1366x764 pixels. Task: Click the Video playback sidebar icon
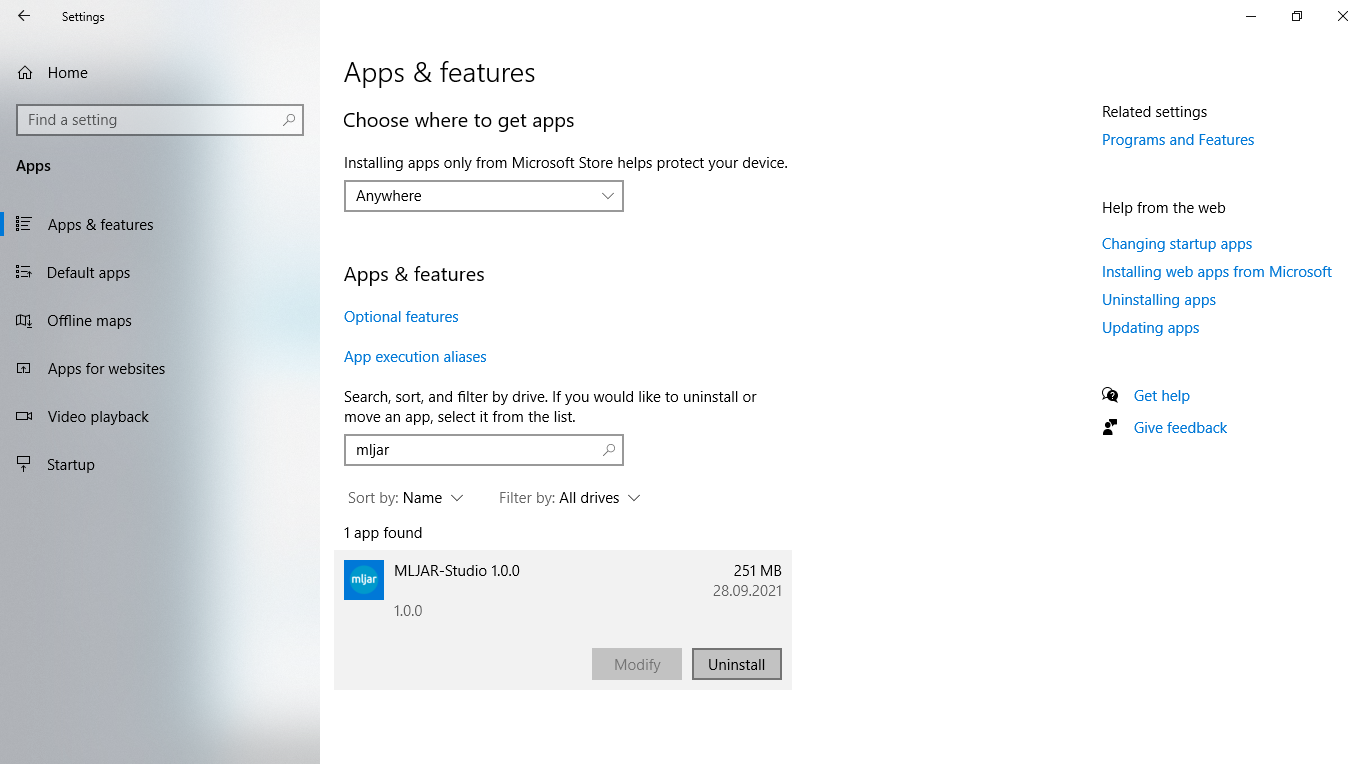click(x=24, y=416)
